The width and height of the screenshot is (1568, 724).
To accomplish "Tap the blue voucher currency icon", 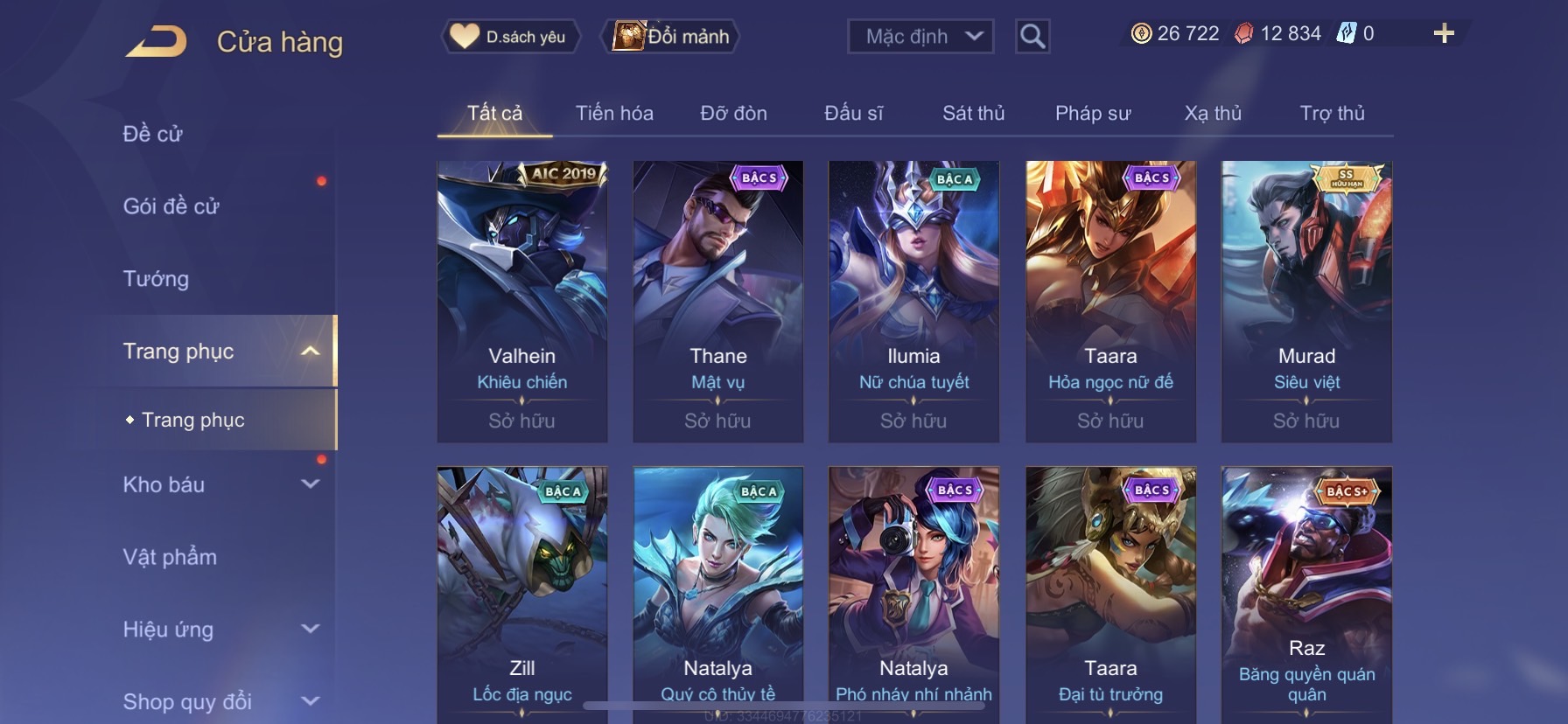I will 1345,33.
